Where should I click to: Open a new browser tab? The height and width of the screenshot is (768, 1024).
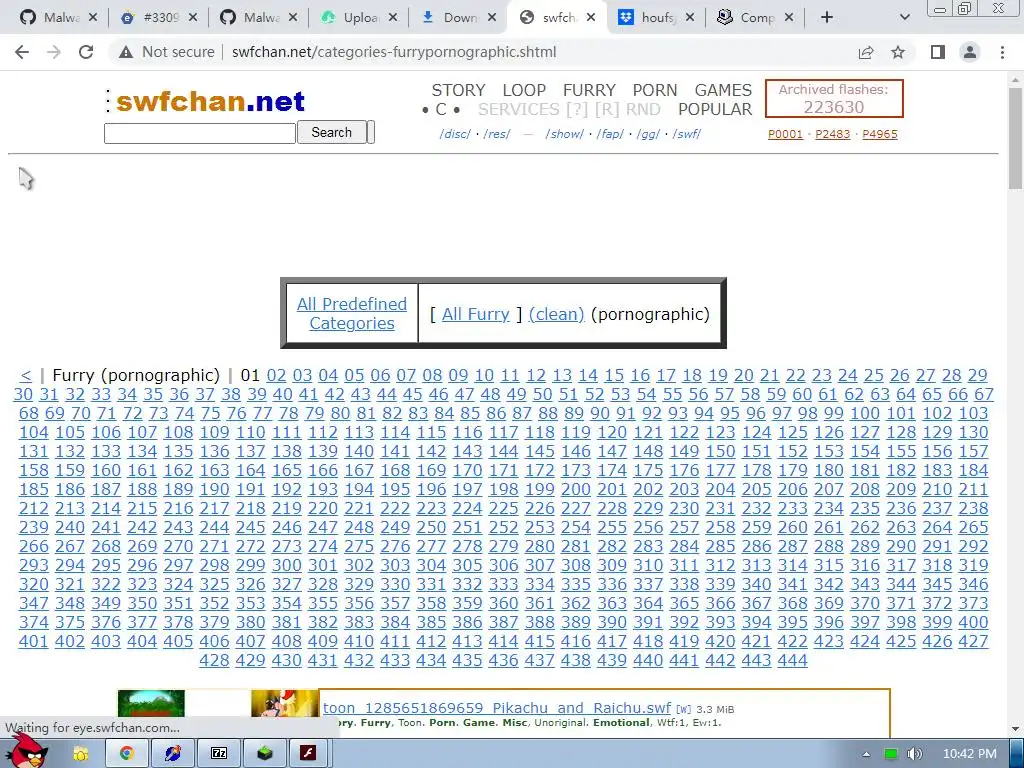[827, 18]
